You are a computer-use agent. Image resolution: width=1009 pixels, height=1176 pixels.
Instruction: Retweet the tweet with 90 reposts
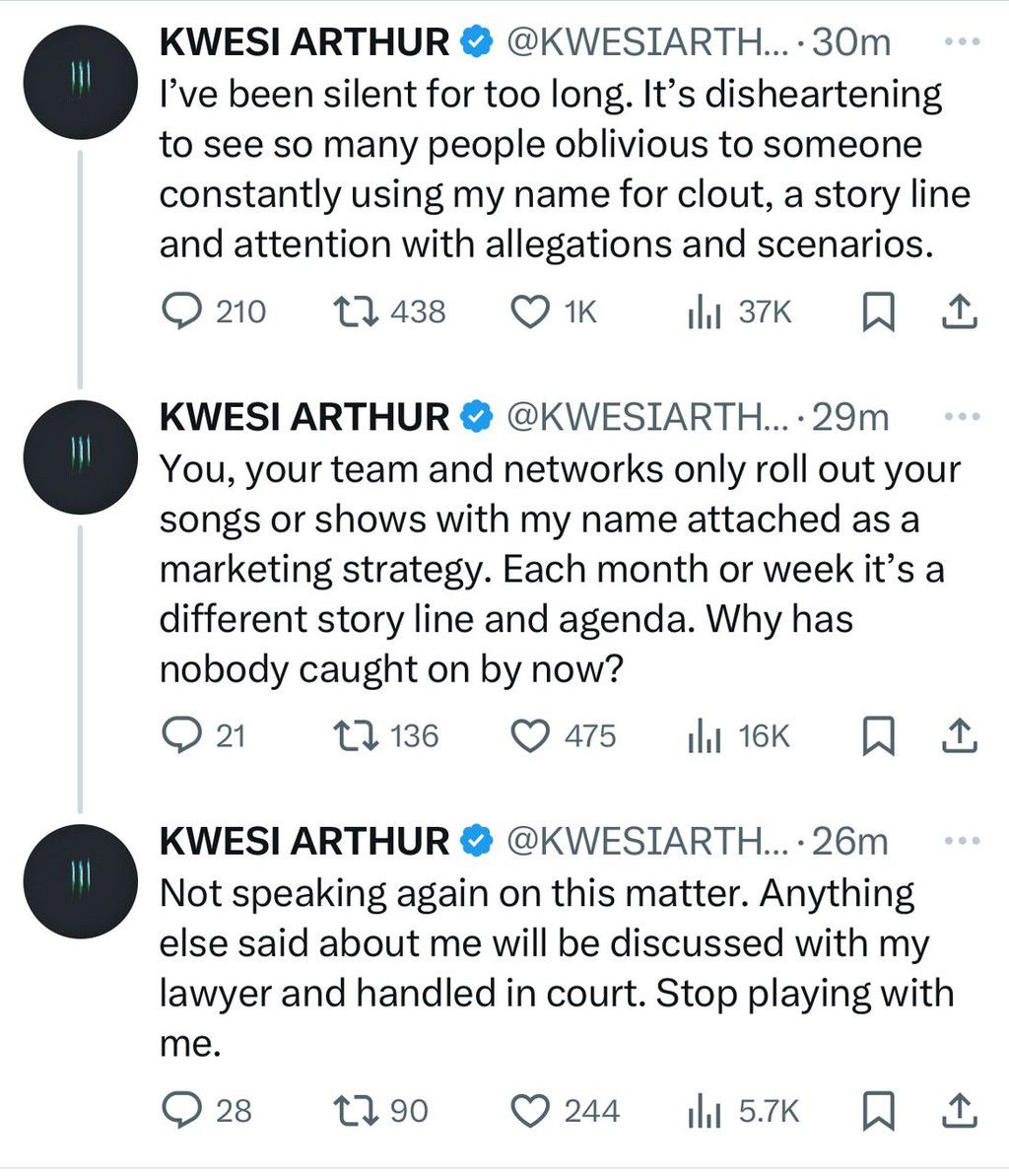pyautogui.click(x=356, y=1111)
